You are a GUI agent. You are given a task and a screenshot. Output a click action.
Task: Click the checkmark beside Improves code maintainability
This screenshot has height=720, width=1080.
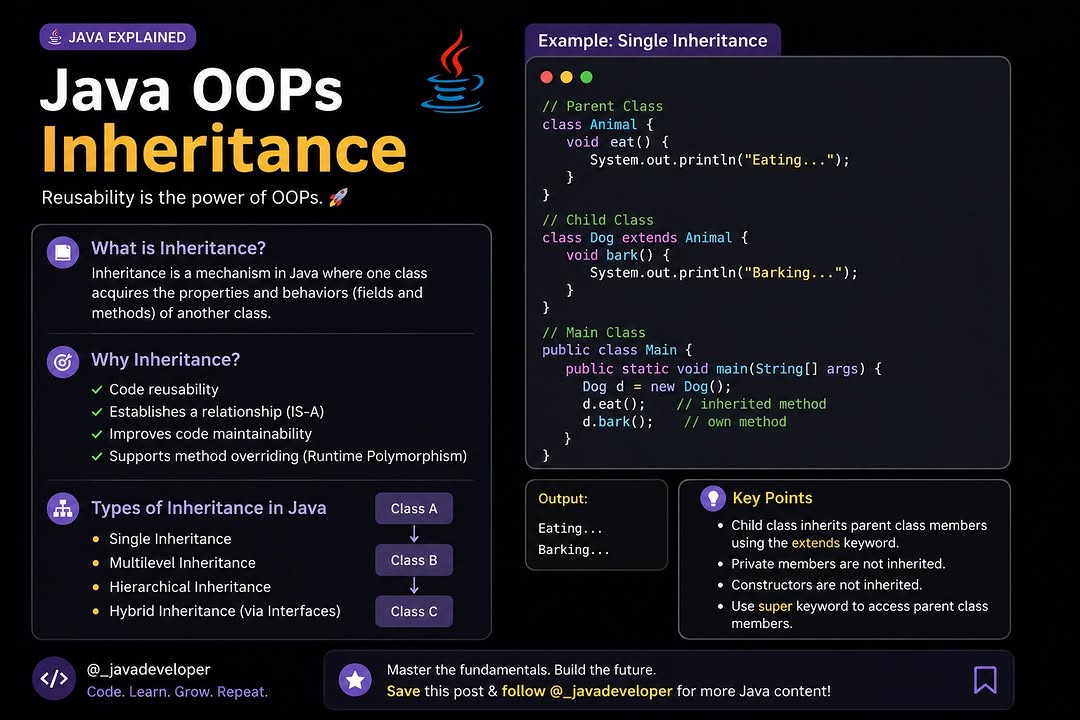coord(97,434)
